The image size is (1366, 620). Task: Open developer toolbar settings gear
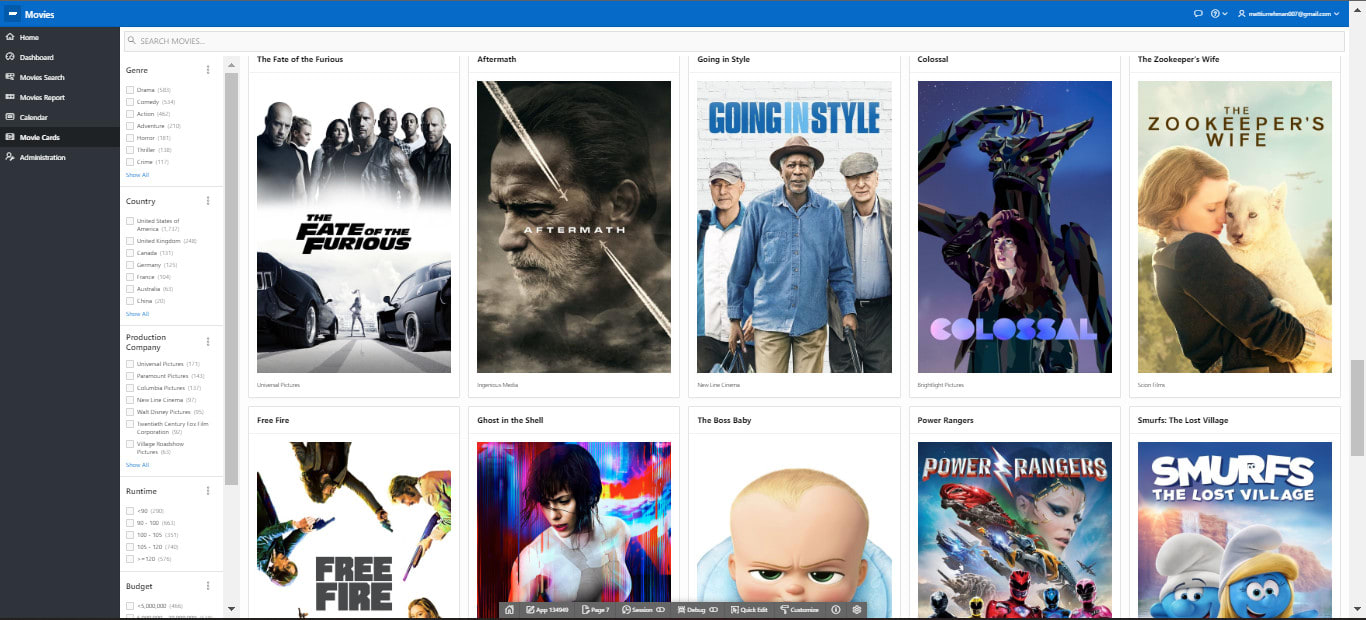(857, 610)
